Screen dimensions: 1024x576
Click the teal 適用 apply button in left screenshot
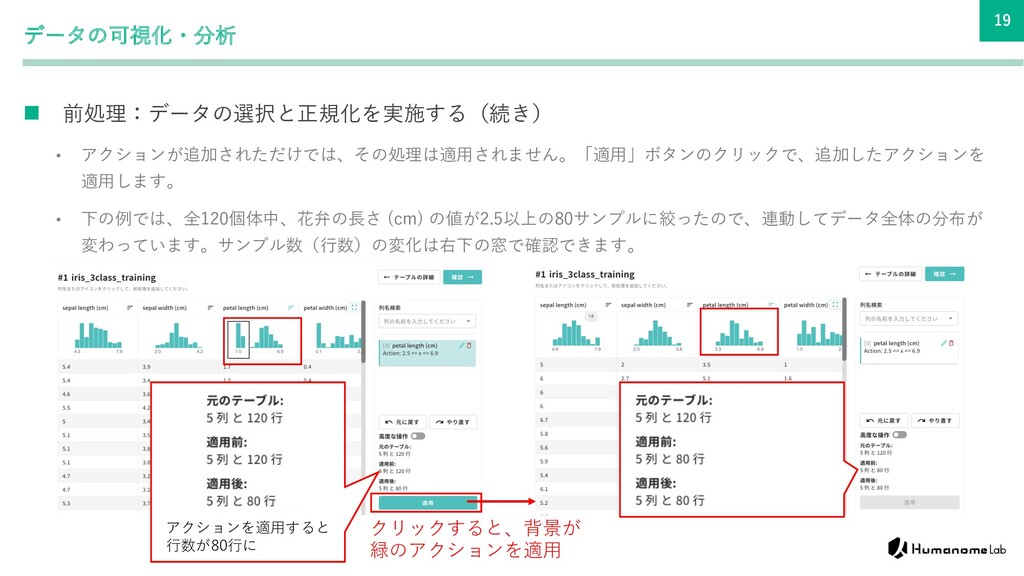[x=428, y=503]
